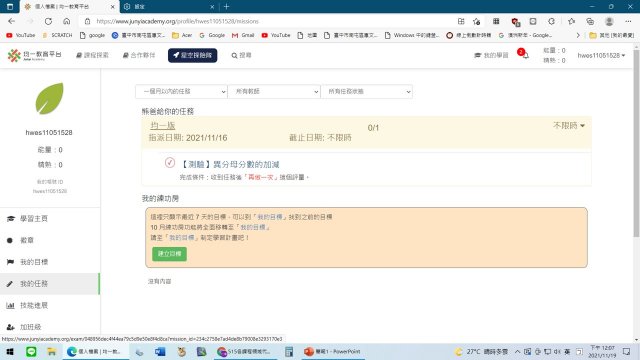Image resolution: width=640 pixels, height=360 pixels.
Task: Click username hwes11051528 under avatar
Action: tap(49, 133)
